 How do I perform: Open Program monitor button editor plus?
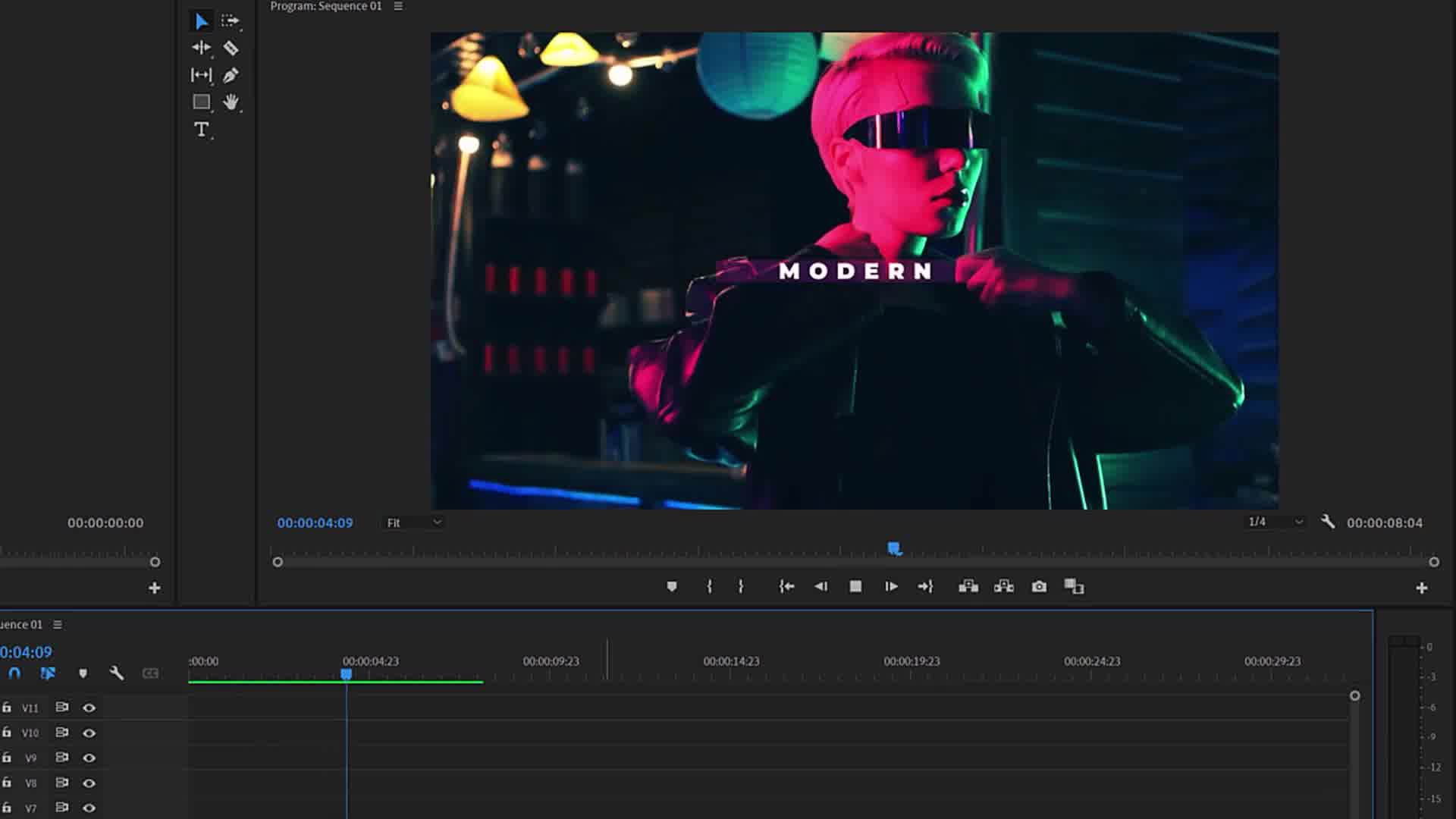point(1422,588)
